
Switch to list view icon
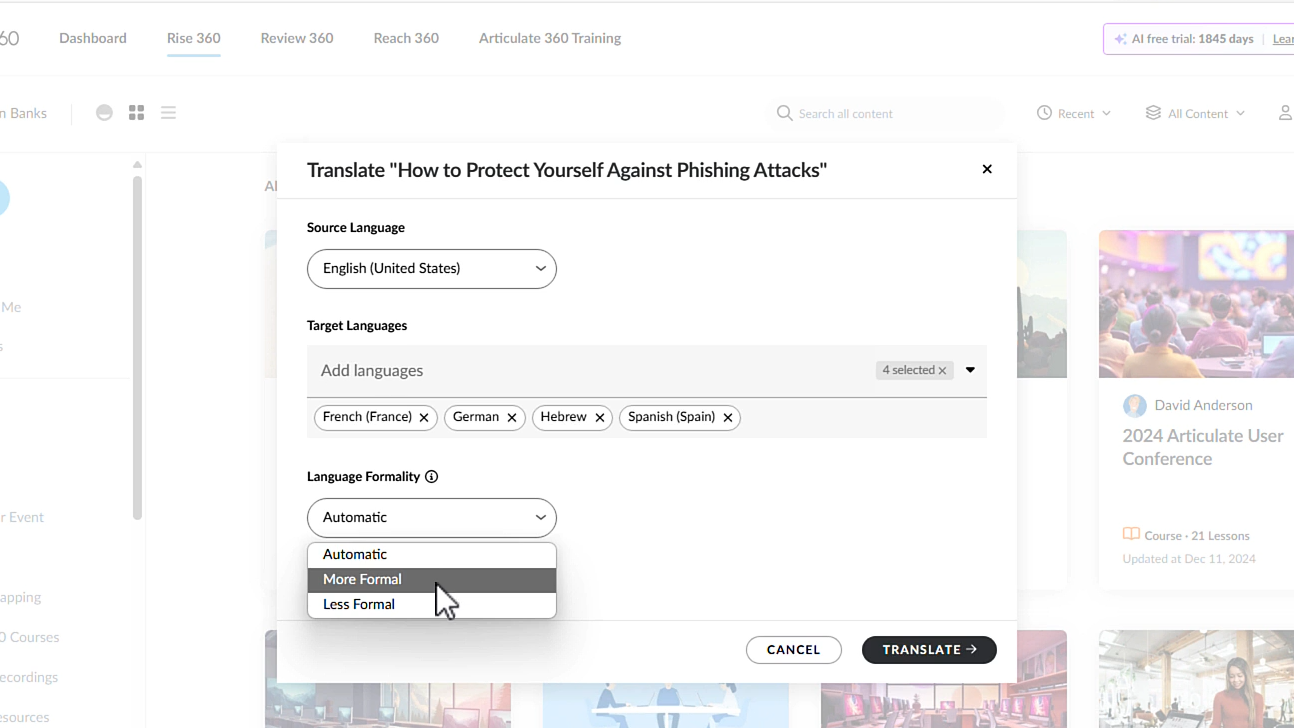coord(168,113)
